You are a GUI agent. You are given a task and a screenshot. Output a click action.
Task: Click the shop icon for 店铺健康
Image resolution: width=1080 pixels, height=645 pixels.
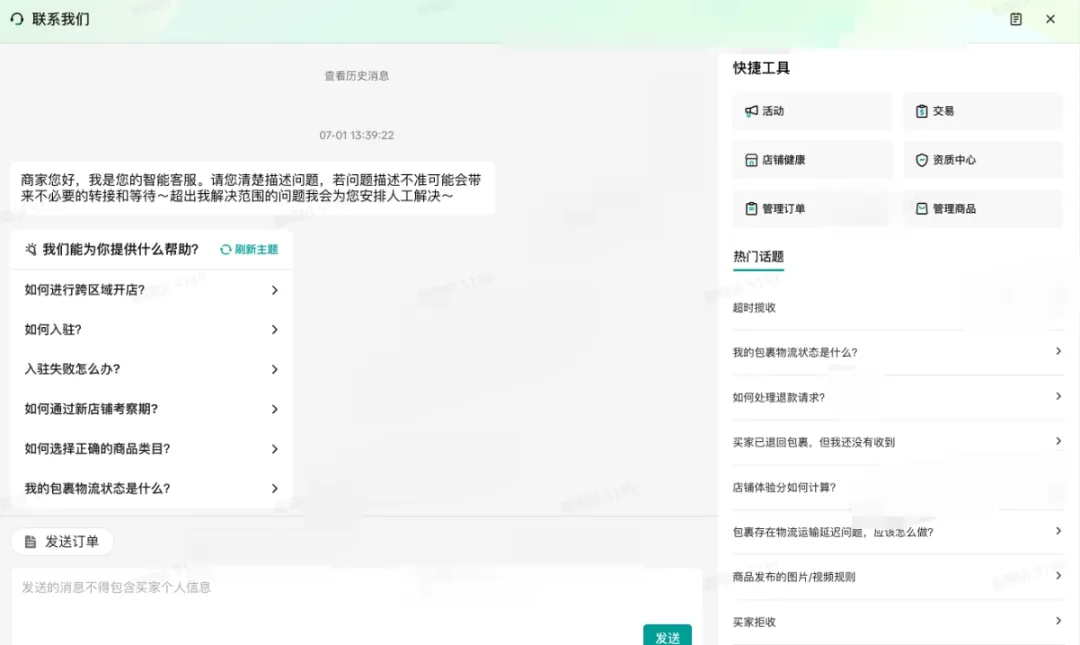pyautogui.click(x=751, y=160)
